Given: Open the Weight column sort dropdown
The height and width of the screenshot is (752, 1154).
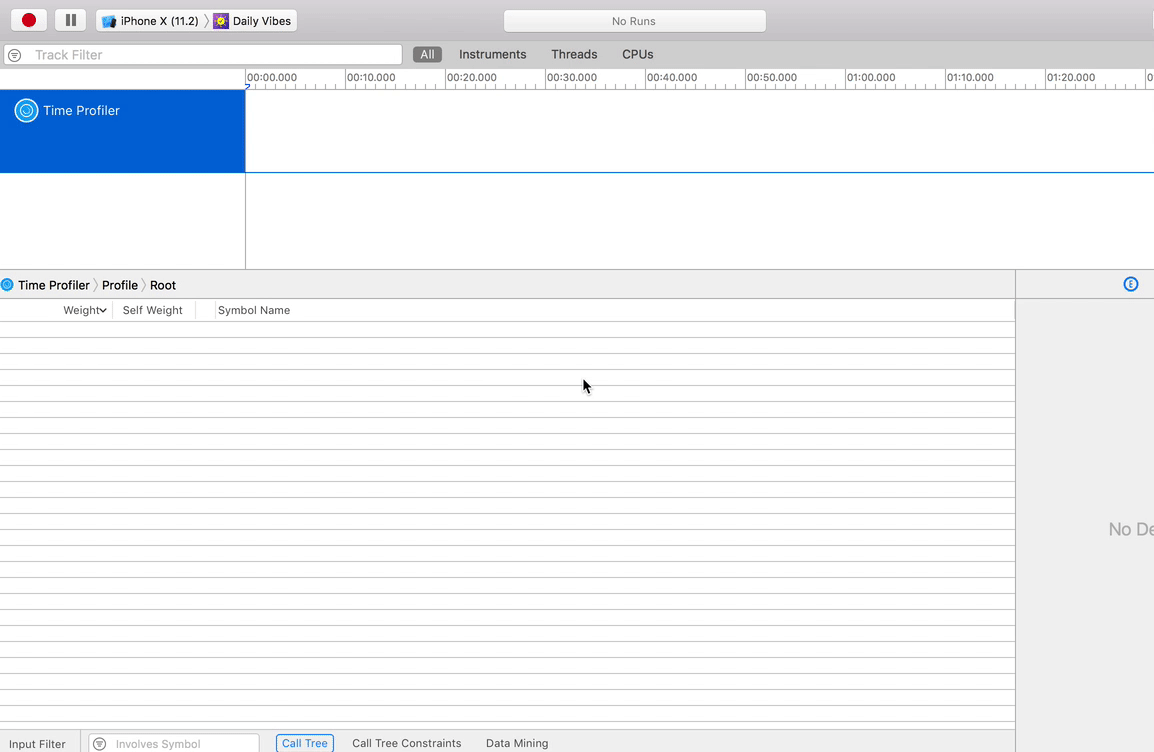Looking at the screenshot, I should [x=102, y=310].
